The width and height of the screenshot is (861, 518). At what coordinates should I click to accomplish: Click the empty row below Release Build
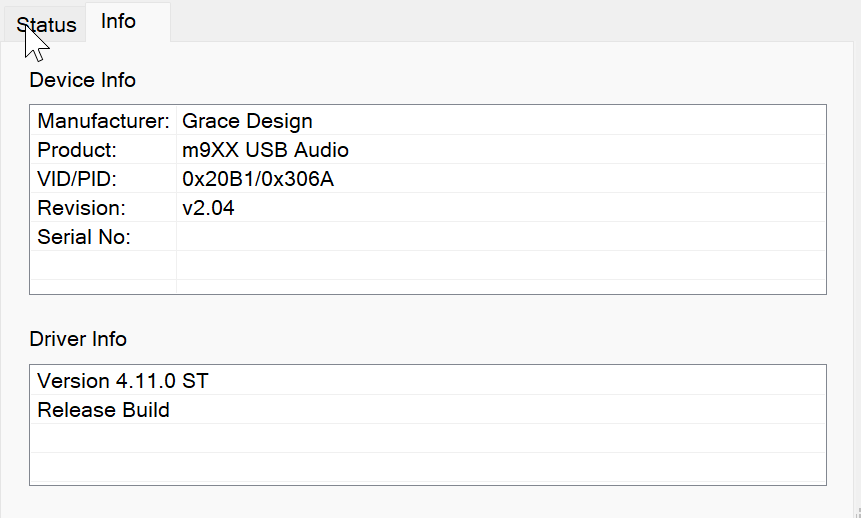[428, 439]
